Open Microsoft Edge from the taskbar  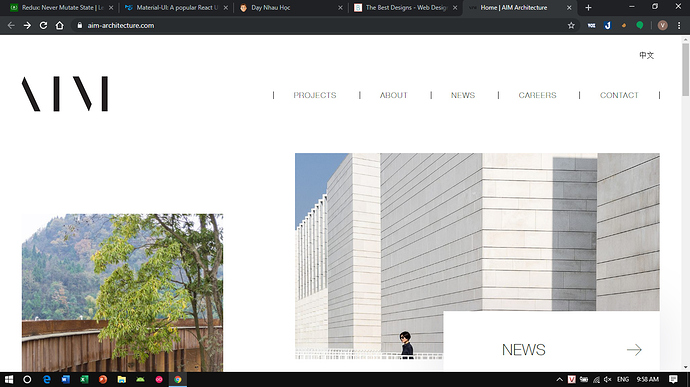47,379
